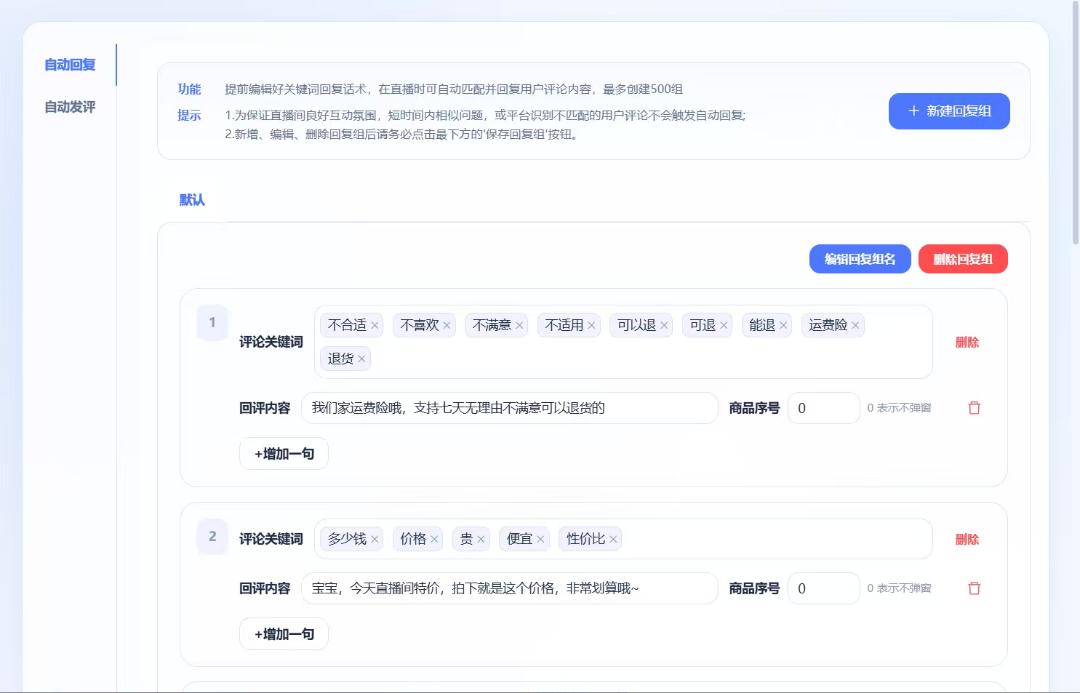Click trash icon for rule 1 reply
Screen dimensions: 1080x693
pyautogui.click(x=974, y=408)
